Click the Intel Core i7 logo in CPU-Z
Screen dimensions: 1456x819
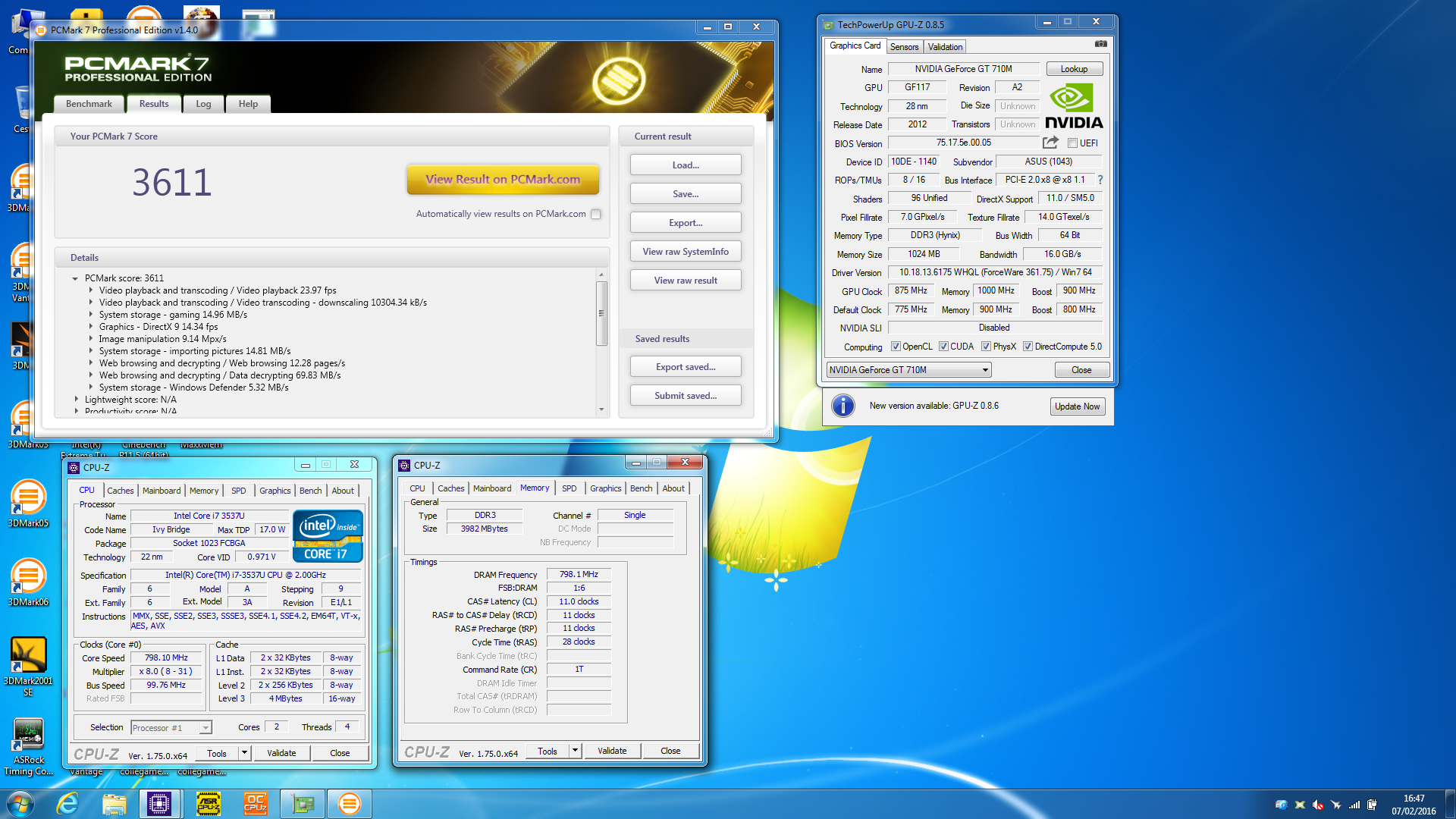coord(328,537)
